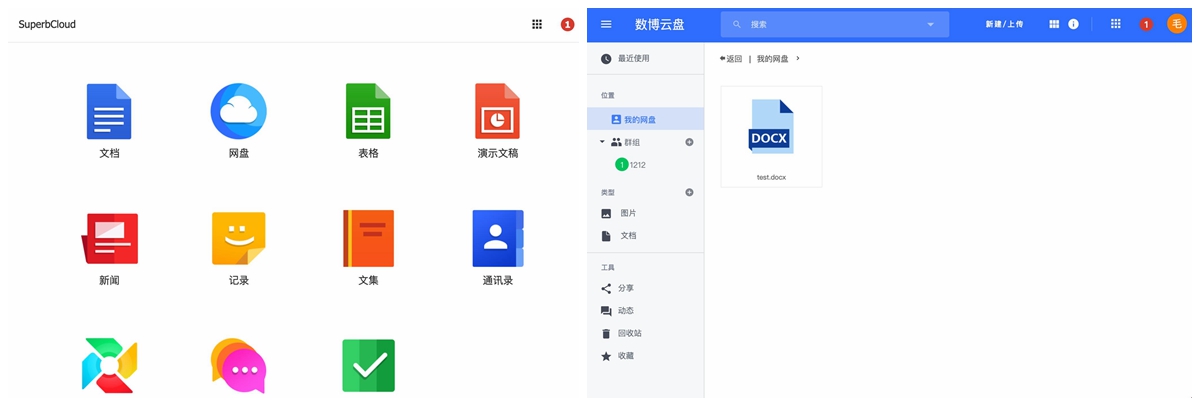Add a new group with 群组 plus icon
The width and height of the screenshot is (1200, 405).
point(689,142)
